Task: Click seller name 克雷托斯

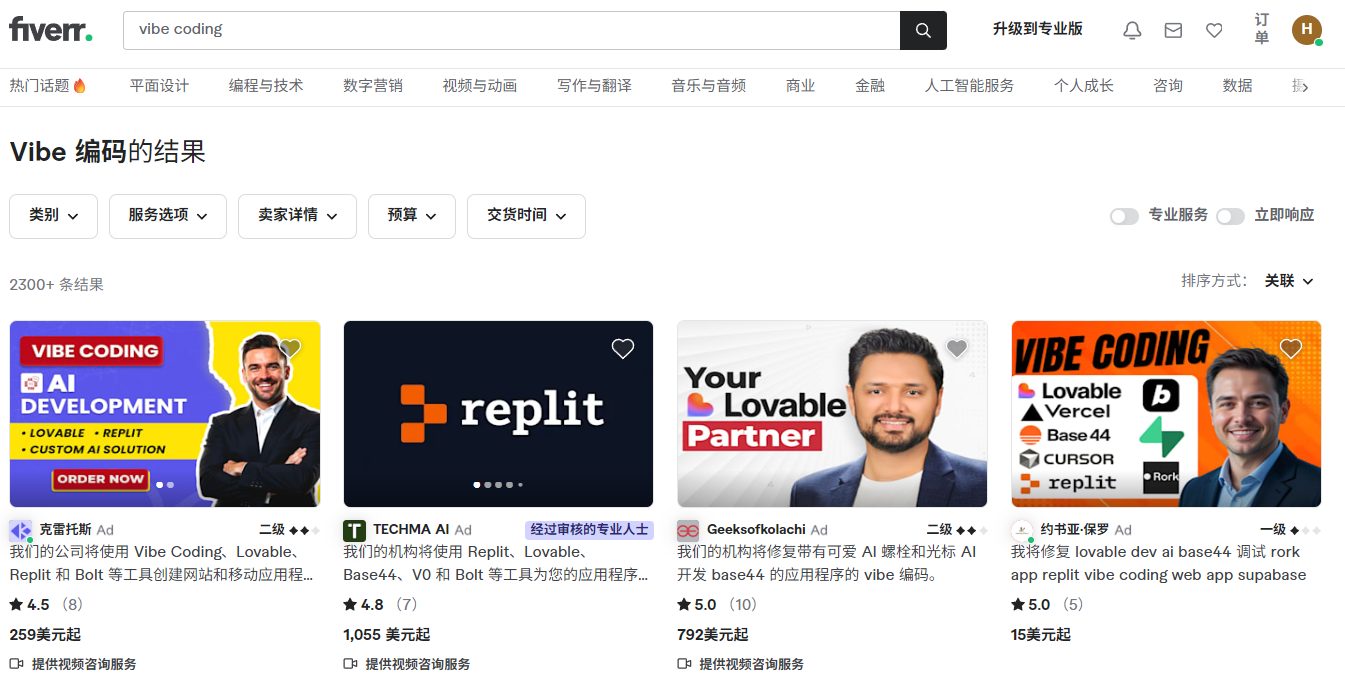Action: pyautogui.click(x=65, y=530)
